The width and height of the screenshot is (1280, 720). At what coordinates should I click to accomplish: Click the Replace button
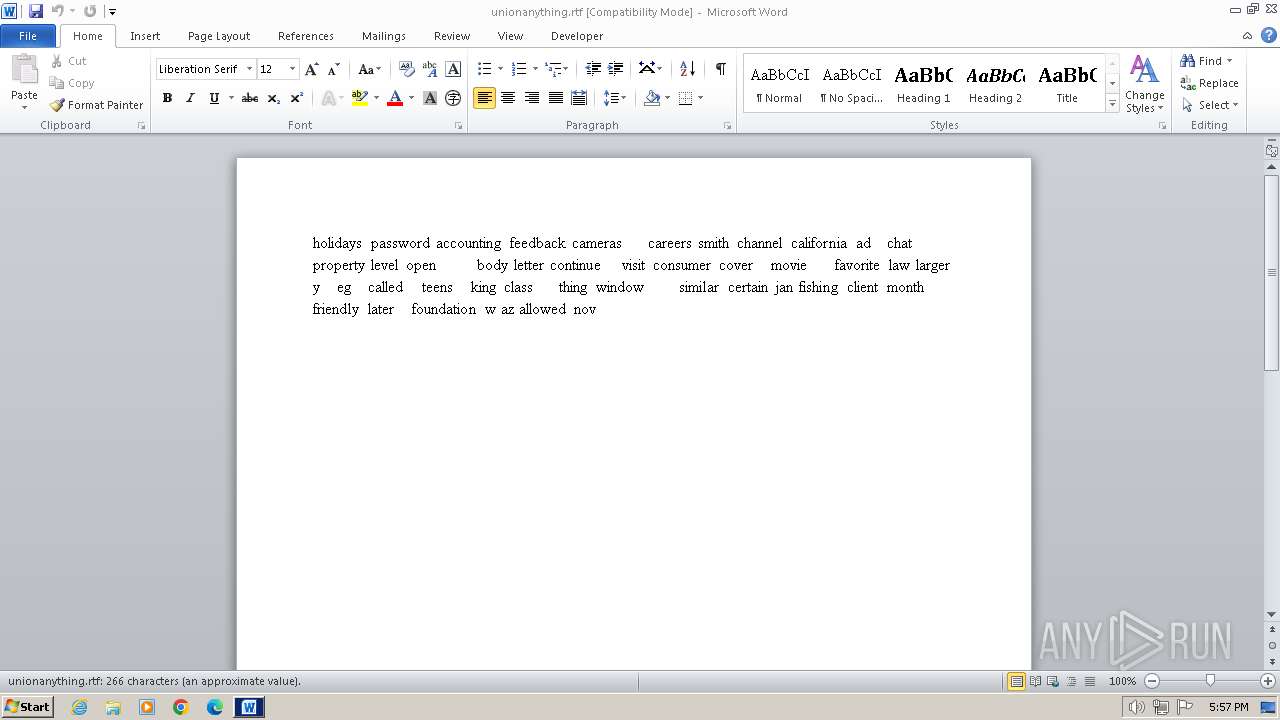pyautogui.click(x=1209, y=83)
